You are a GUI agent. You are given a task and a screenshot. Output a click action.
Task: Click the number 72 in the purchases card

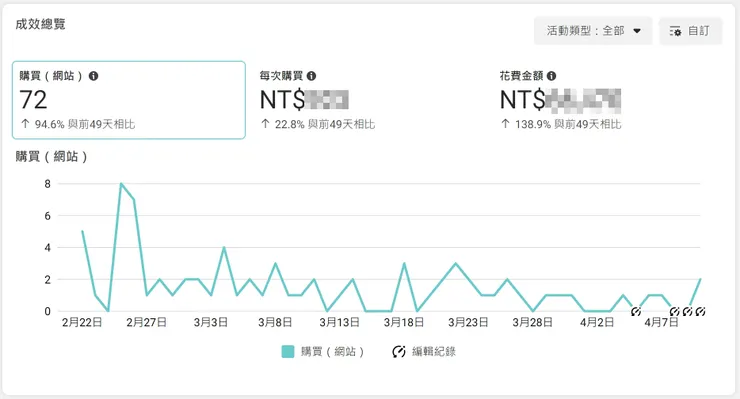pyautogui.click(x=33, y=100)
